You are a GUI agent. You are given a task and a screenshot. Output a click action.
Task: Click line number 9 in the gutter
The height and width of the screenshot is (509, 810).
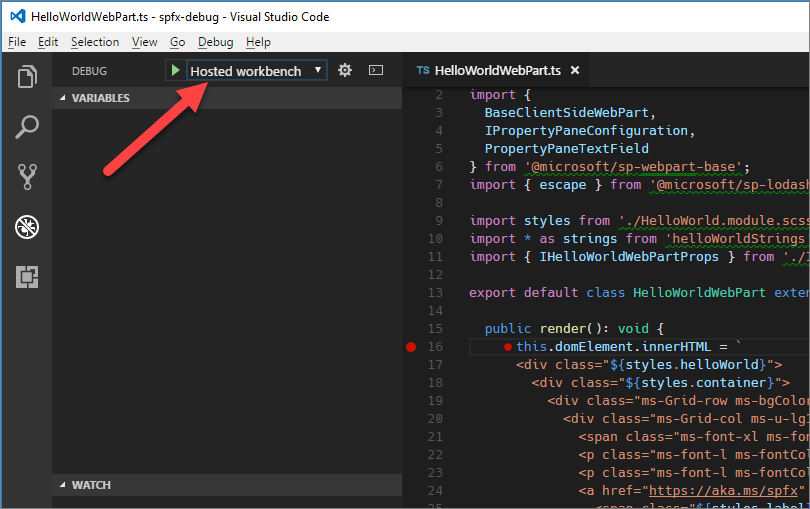click(439, 221)
